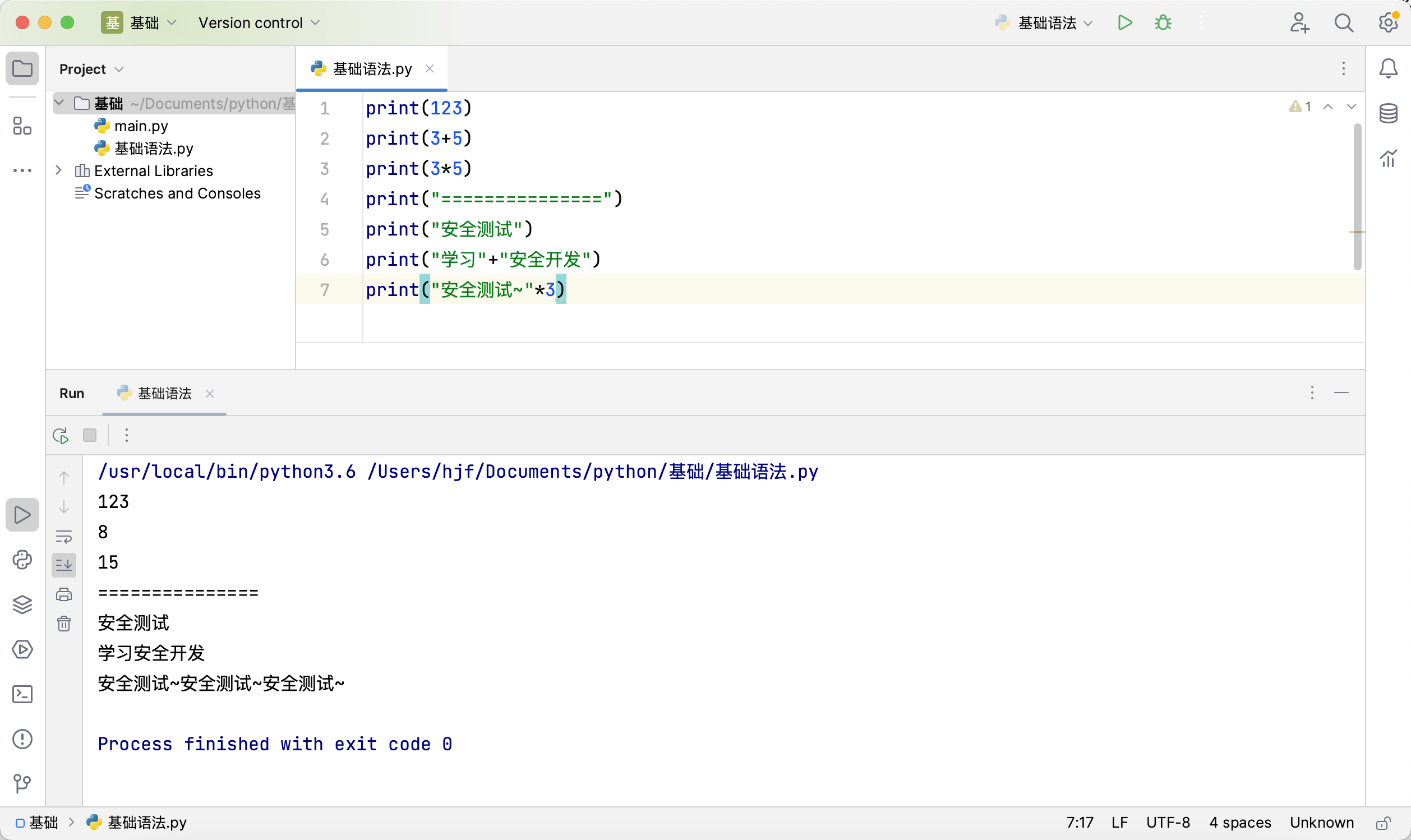Hide the Run tool window
The height and width of the screenshot is (840, 1411).
[1341, 393]
